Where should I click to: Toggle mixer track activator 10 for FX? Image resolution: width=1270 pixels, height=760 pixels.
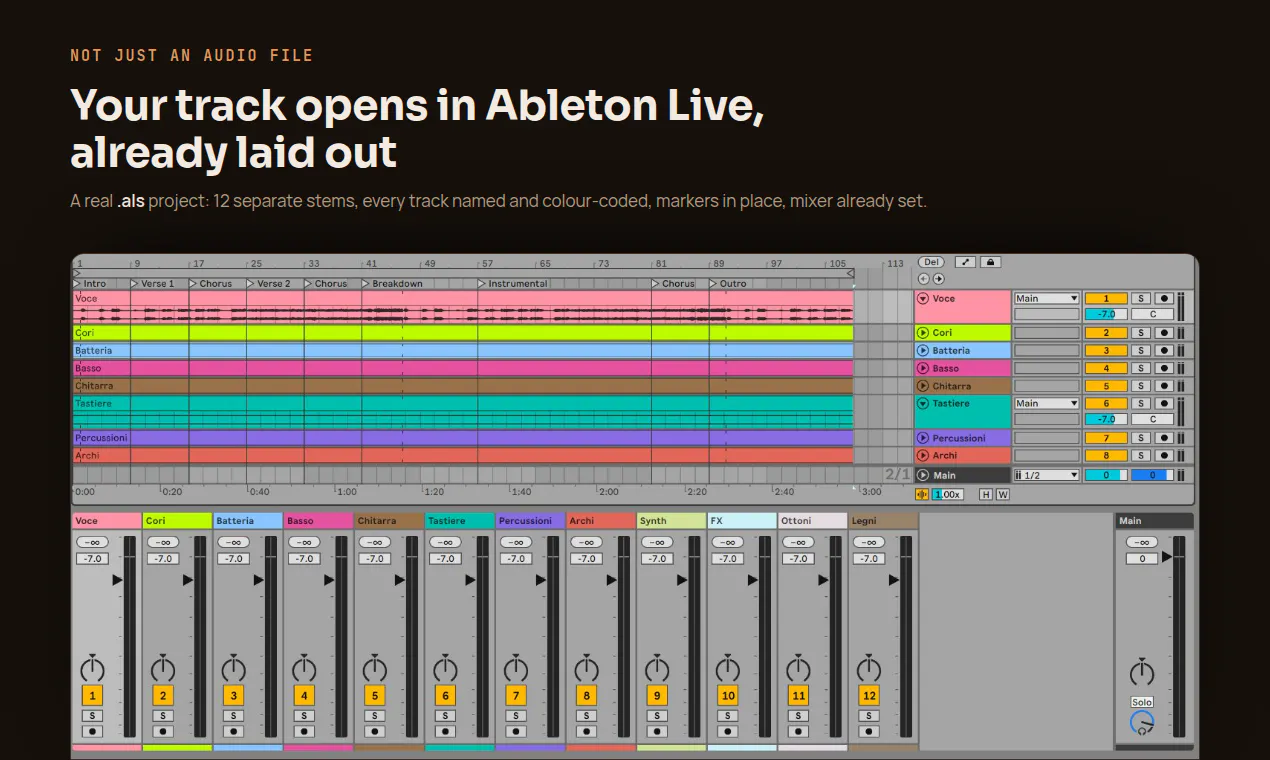click(x=728, y=696)
